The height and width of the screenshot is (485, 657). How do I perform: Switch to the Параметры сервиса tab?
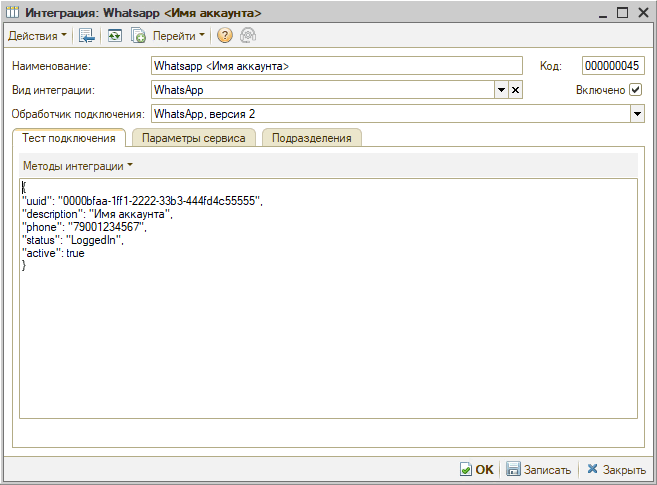click(193, 138)
